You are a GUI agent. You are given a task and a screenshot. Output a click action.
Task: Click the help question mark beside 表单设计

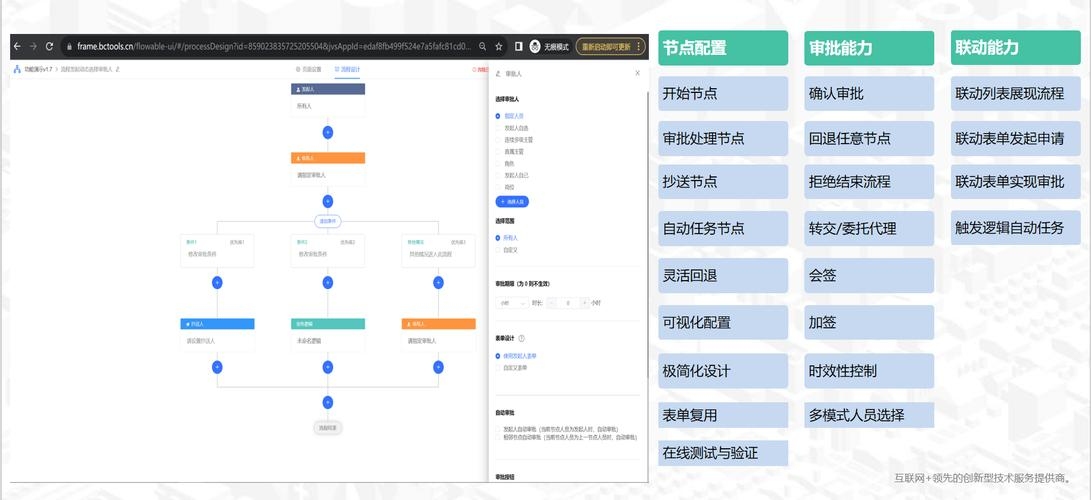[x=522, y=338]
